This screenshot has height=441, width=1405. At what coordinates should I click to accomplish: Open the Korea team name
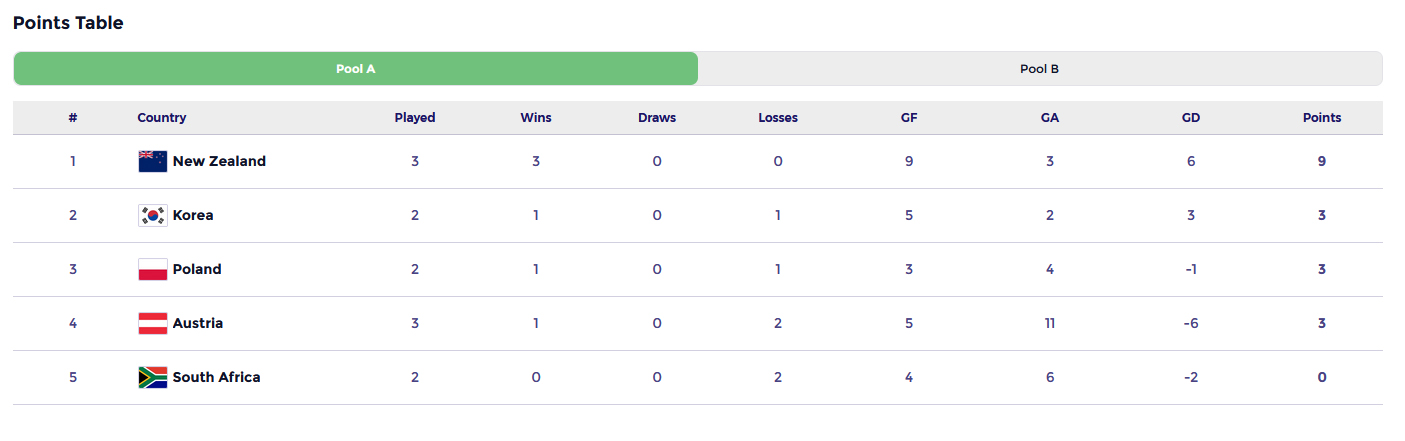[193, 215]
